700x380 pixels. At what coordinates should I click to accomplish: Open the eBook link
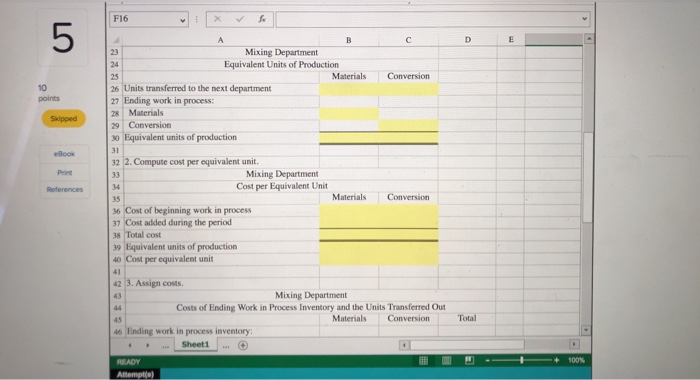(x=64, y=154)
